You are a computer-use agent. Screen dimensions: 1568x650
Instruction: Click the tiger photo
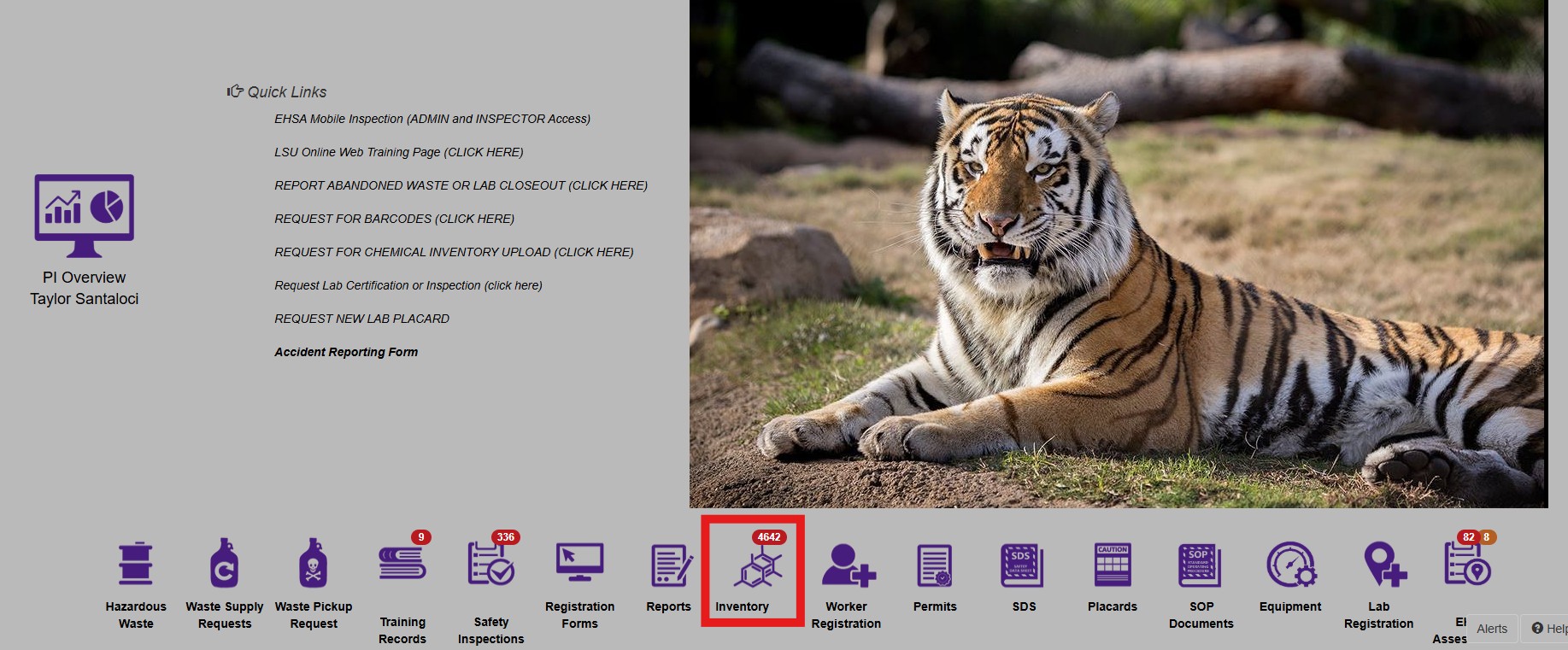click(x=1118, y=254)
